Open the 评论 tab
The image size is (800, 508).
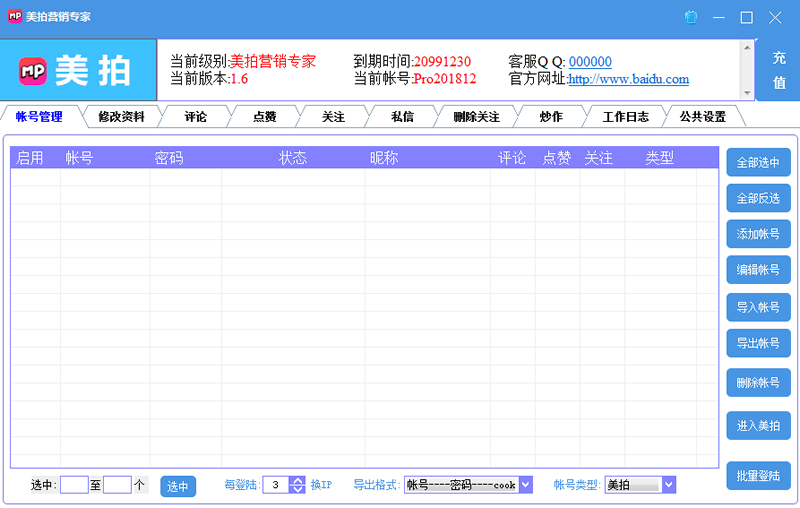coord(195,117)
